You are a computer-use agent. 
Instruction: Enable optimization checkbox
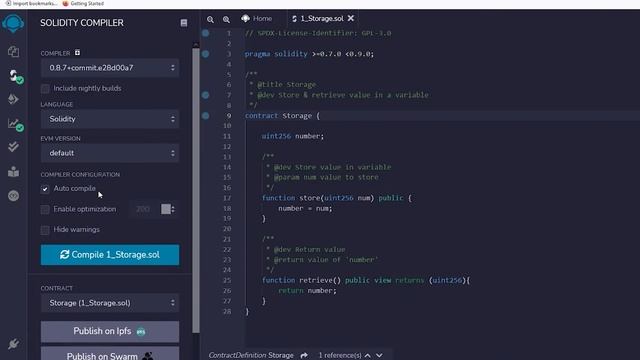(45, 209)
